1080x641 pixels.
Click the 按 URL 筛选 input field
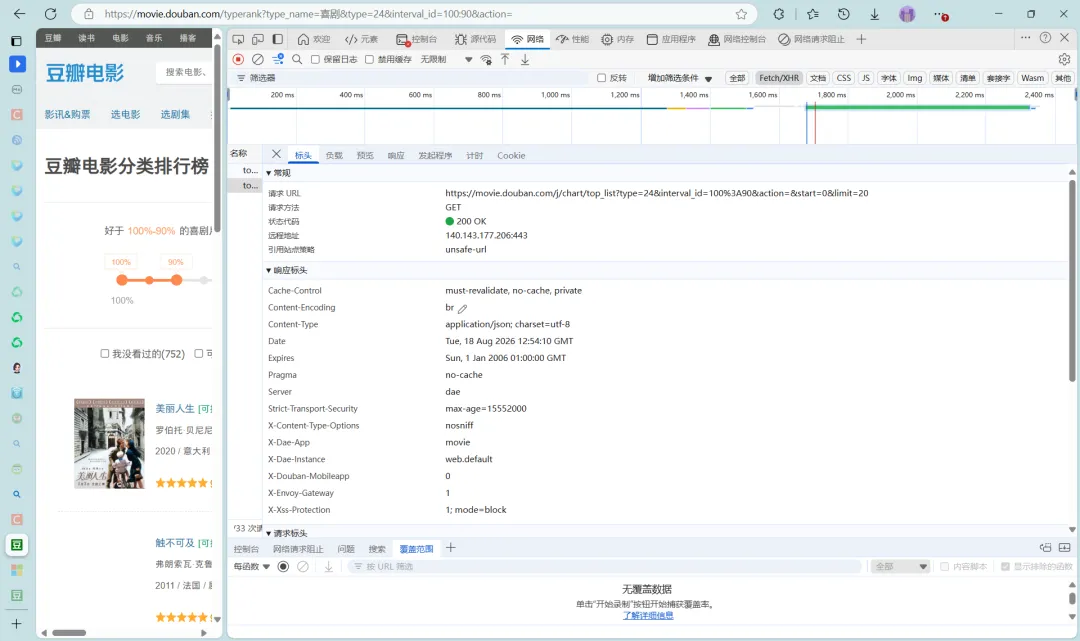pos(605,567)
